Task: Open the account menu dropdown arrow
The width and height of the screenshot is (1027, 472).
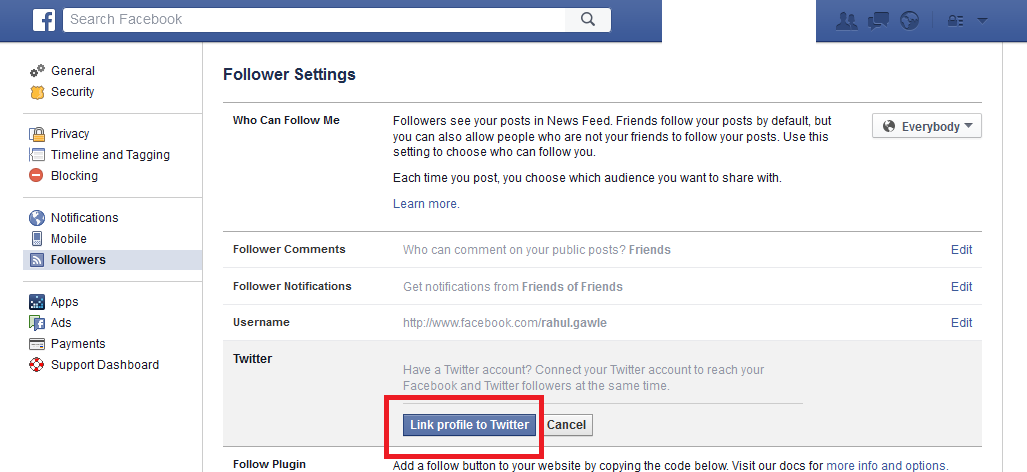Action: point(982,20)
